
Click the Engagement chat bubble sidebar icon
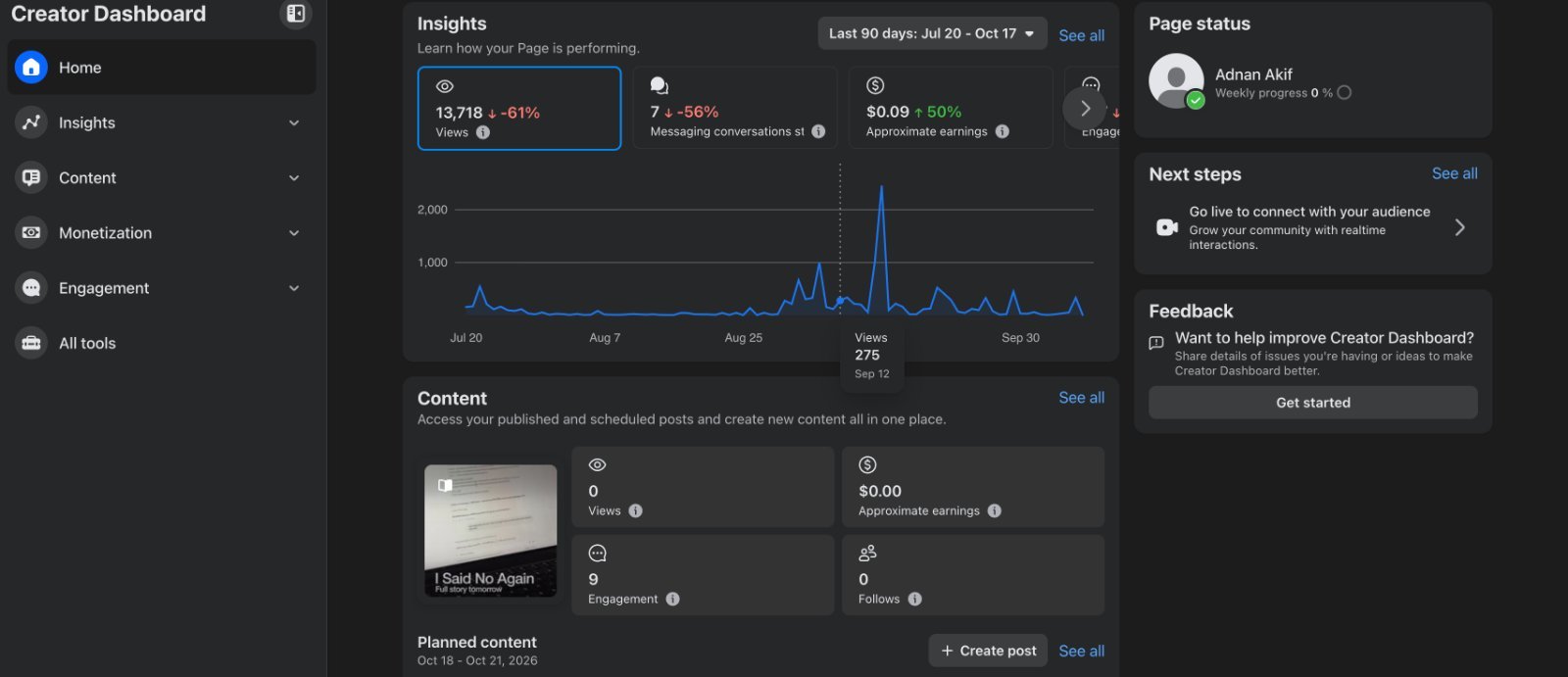(x=31, y=288)
